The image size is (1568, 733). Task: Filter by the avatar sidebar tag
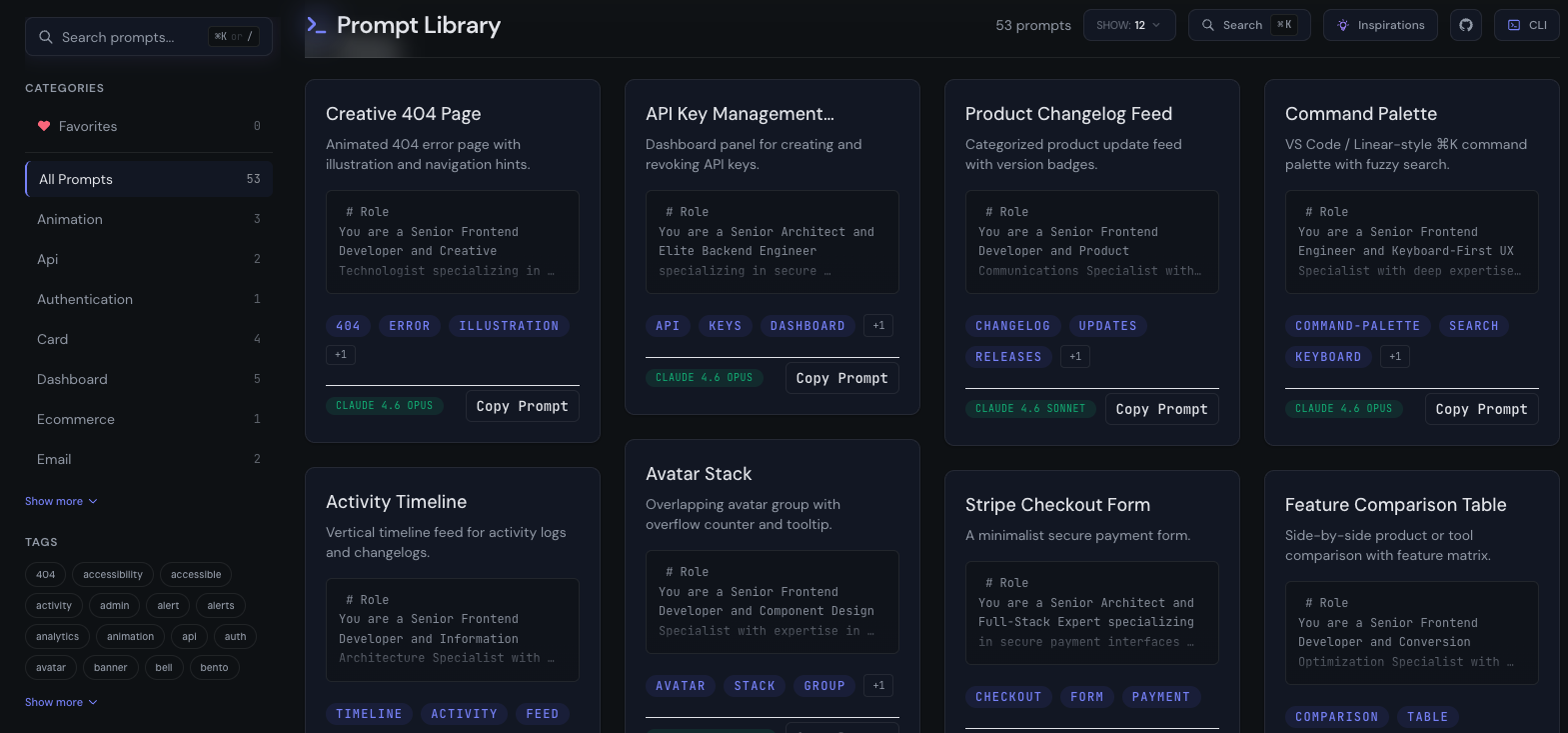coord(51,668)
